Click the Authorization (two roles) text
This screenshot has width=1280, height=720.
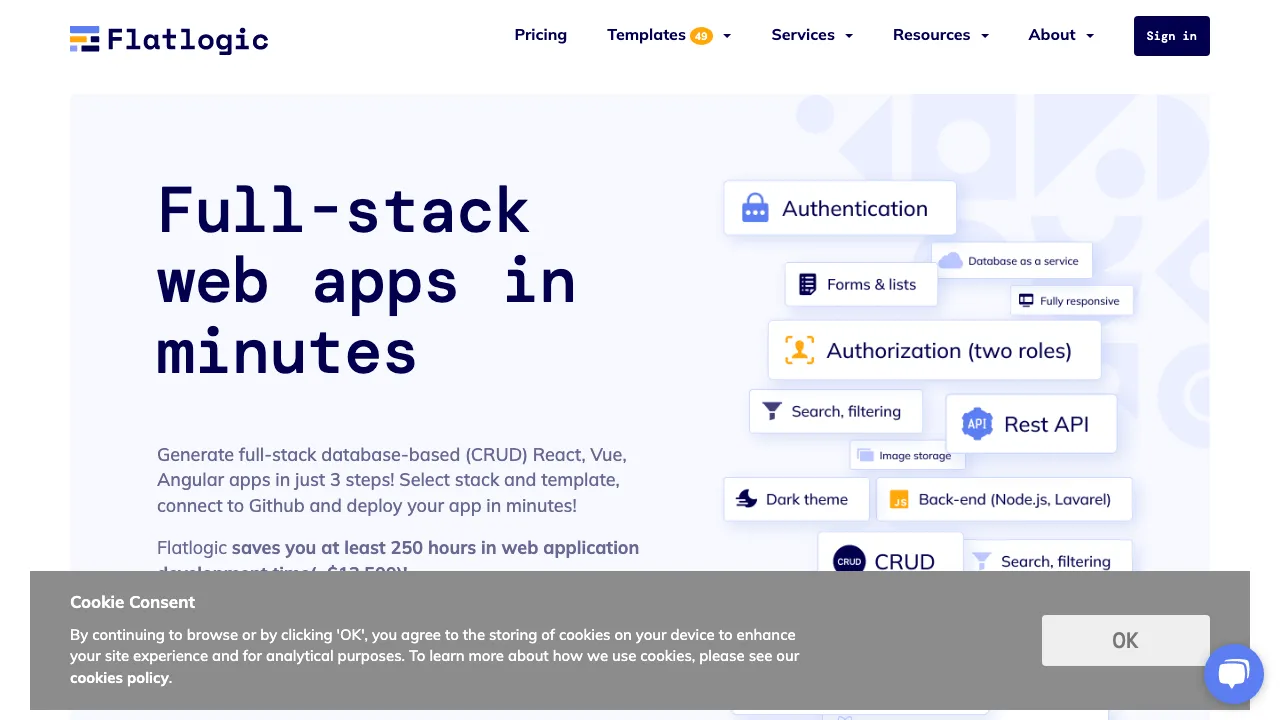tap(949, 351)
